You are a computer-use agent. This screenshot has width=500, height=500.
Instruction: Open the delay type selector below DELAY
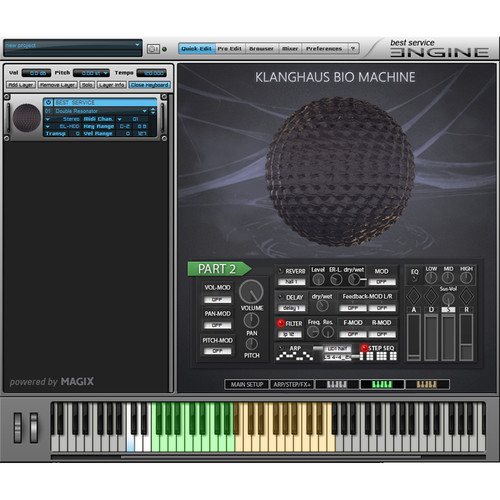pyautogui.click(x=291, y=308)
